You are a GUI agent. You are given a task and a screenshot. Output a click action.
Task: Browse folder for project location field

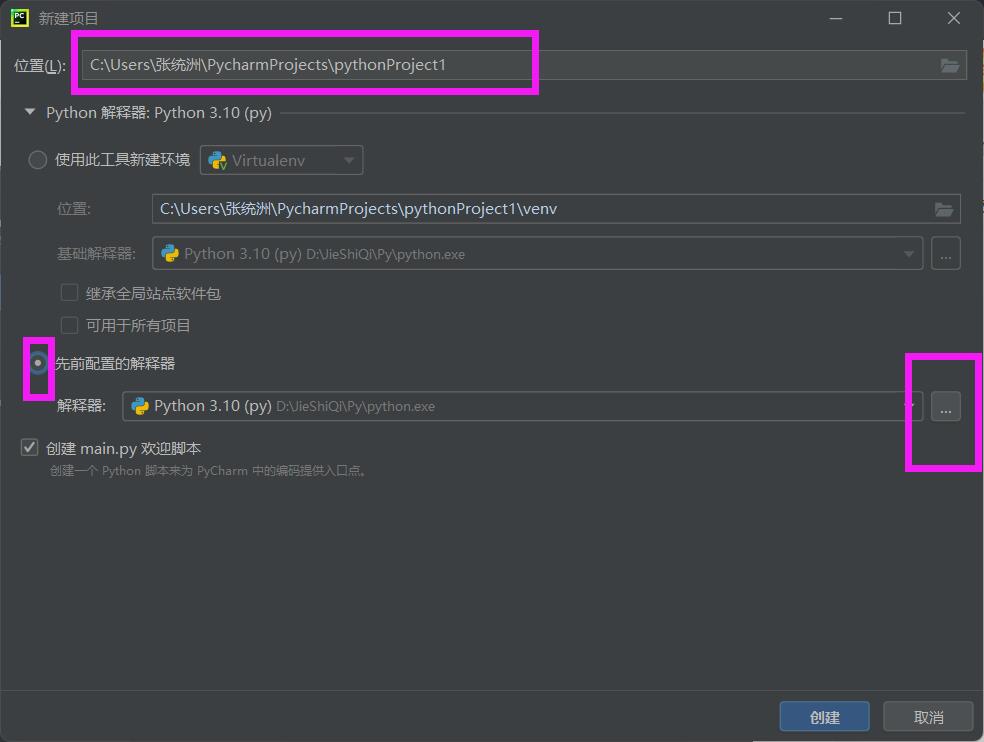click(949, 65)
